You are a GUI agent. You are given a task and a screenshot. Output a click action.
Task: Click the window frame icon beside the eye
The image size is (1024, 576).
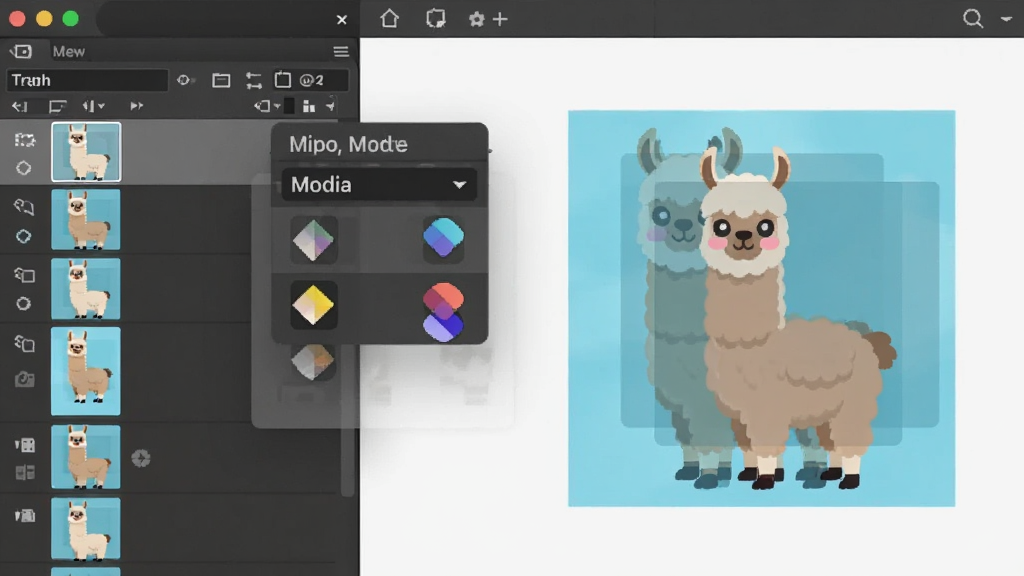coord(221,80)
